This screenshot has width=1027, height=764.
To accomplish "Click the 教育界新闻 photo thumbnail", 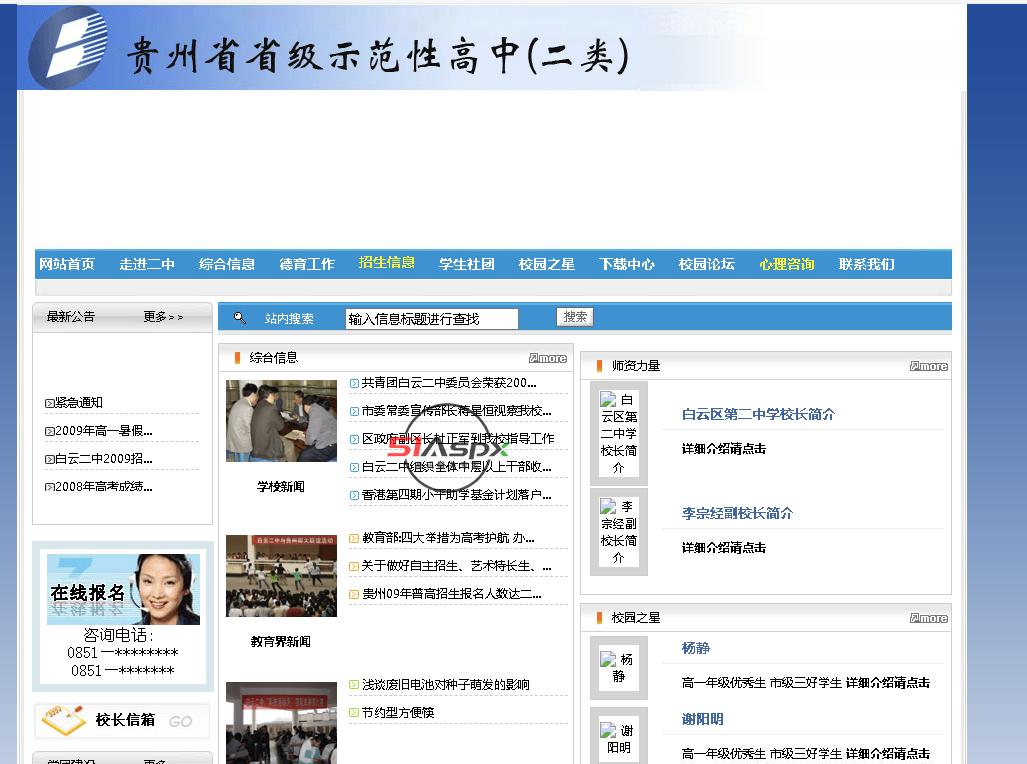I will (281, 576).
